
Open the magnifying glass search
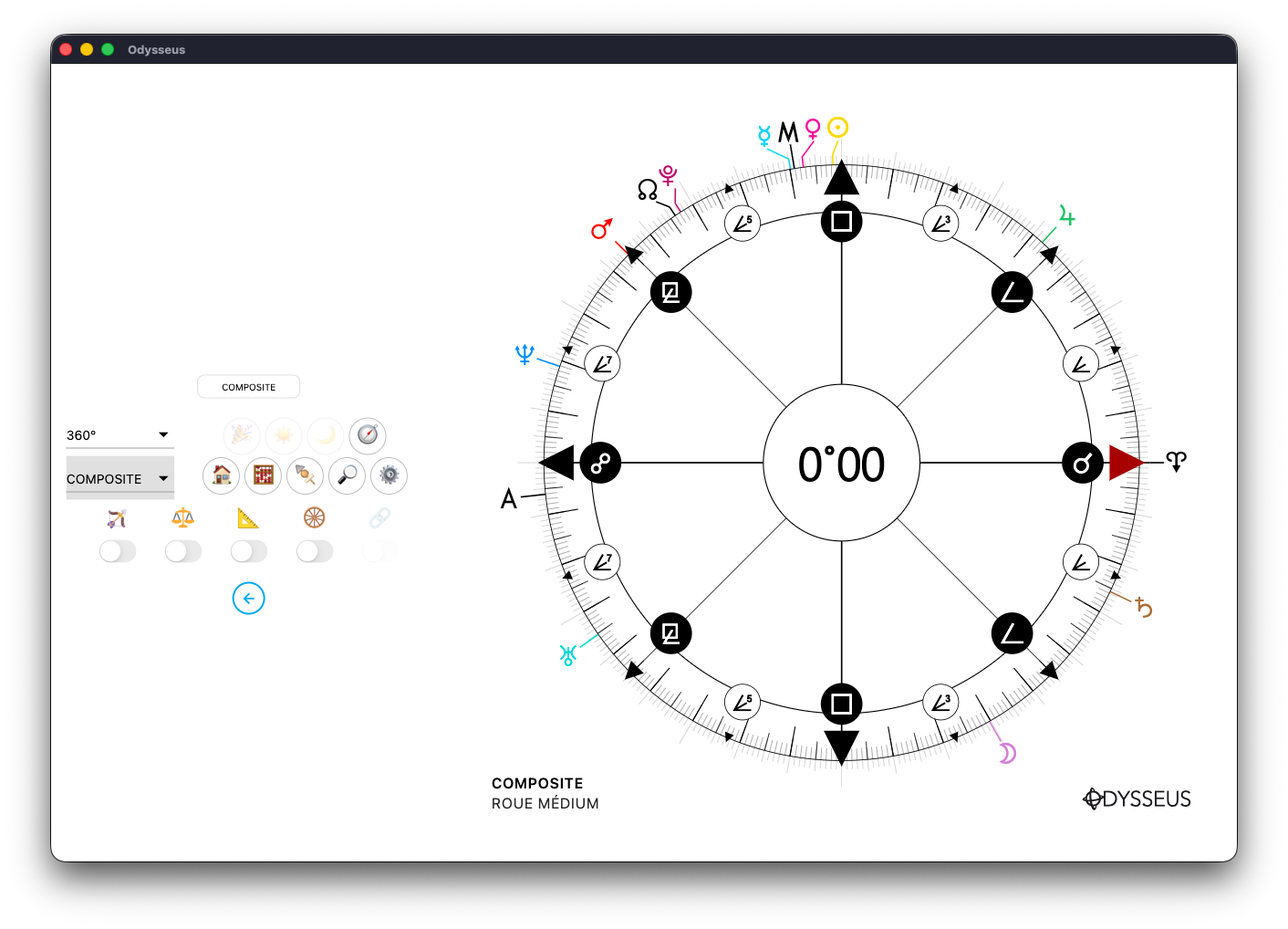[348, 475]
